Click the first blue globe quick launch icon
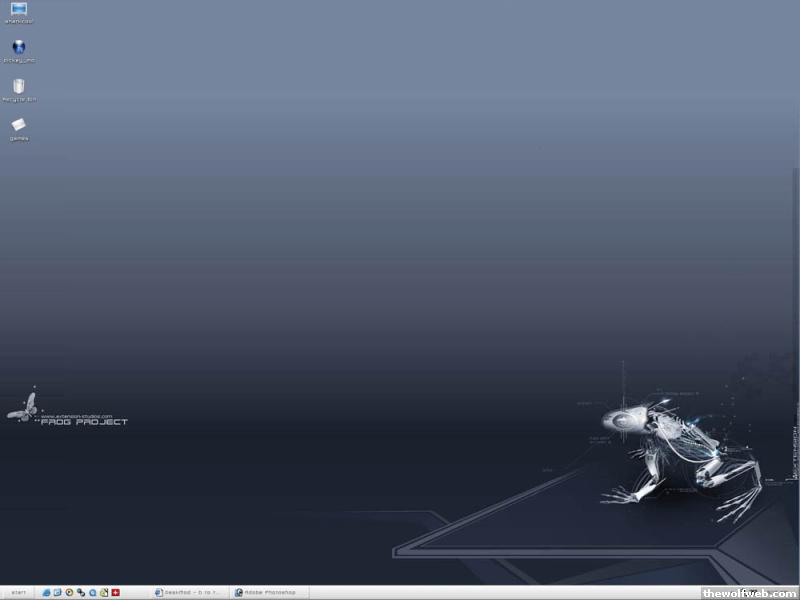Screen dimensions: 800x600 [46, 593]
